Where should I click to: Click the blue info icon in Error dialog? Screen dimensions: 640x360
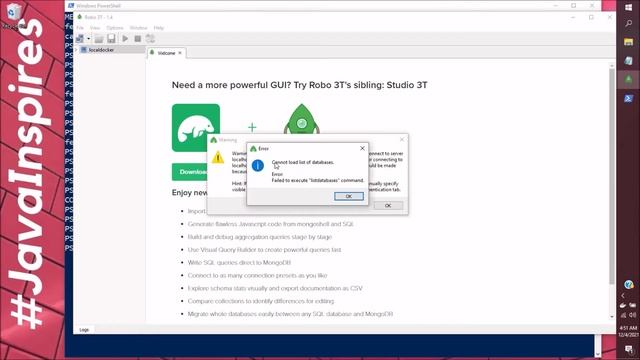(x=258, y=166)
